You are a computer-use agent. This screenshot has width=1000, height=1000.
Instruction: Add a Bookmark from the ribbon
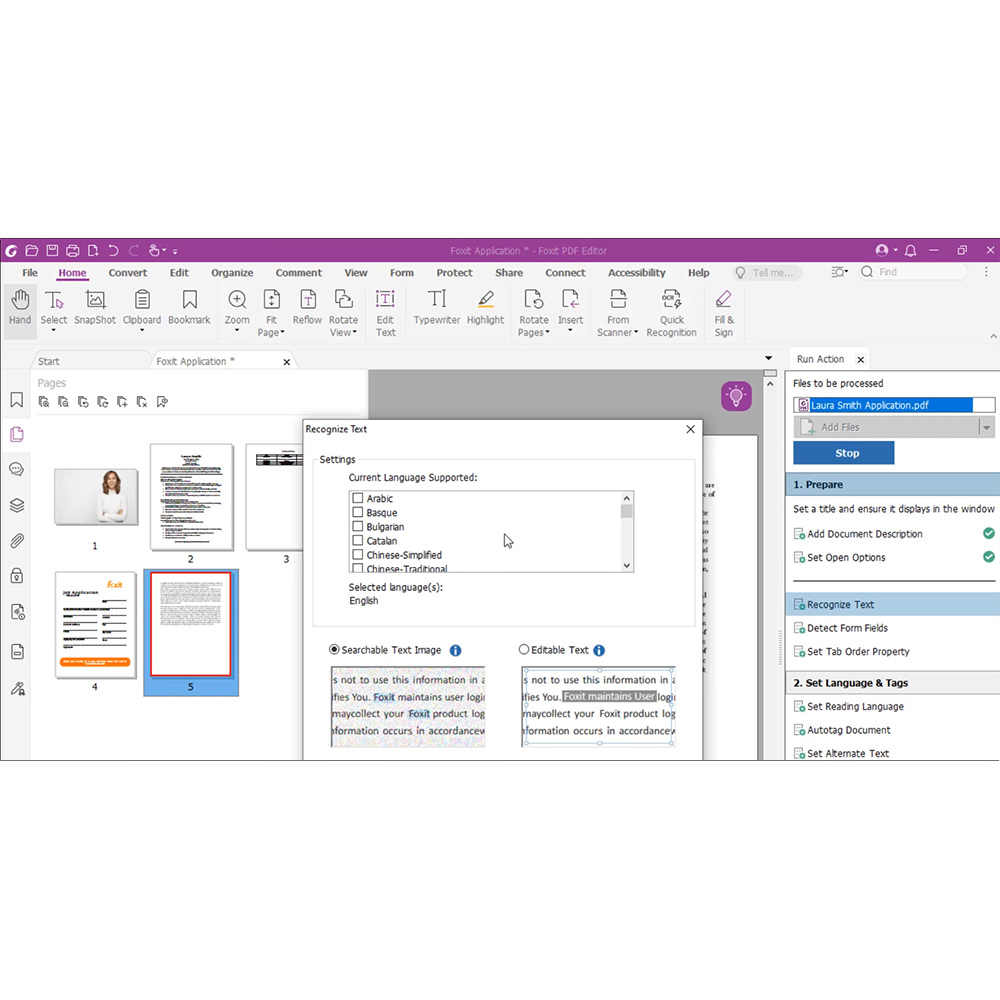tap(189, 307)
